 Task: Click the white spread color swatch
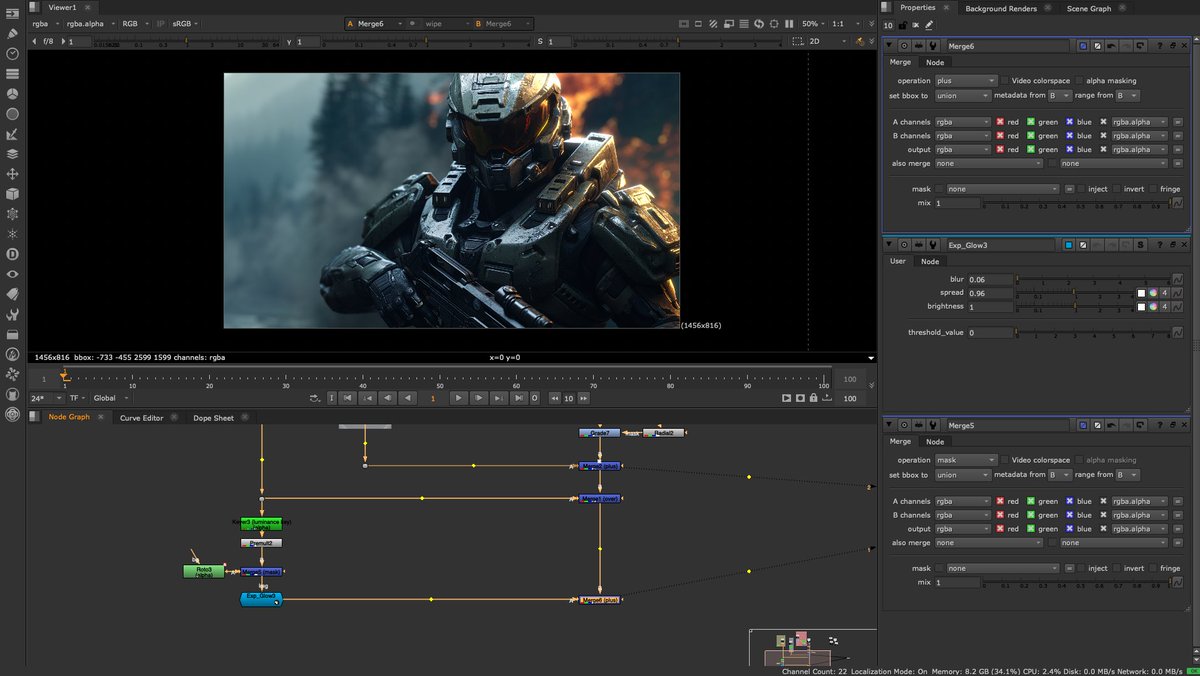click(1141, 293)
